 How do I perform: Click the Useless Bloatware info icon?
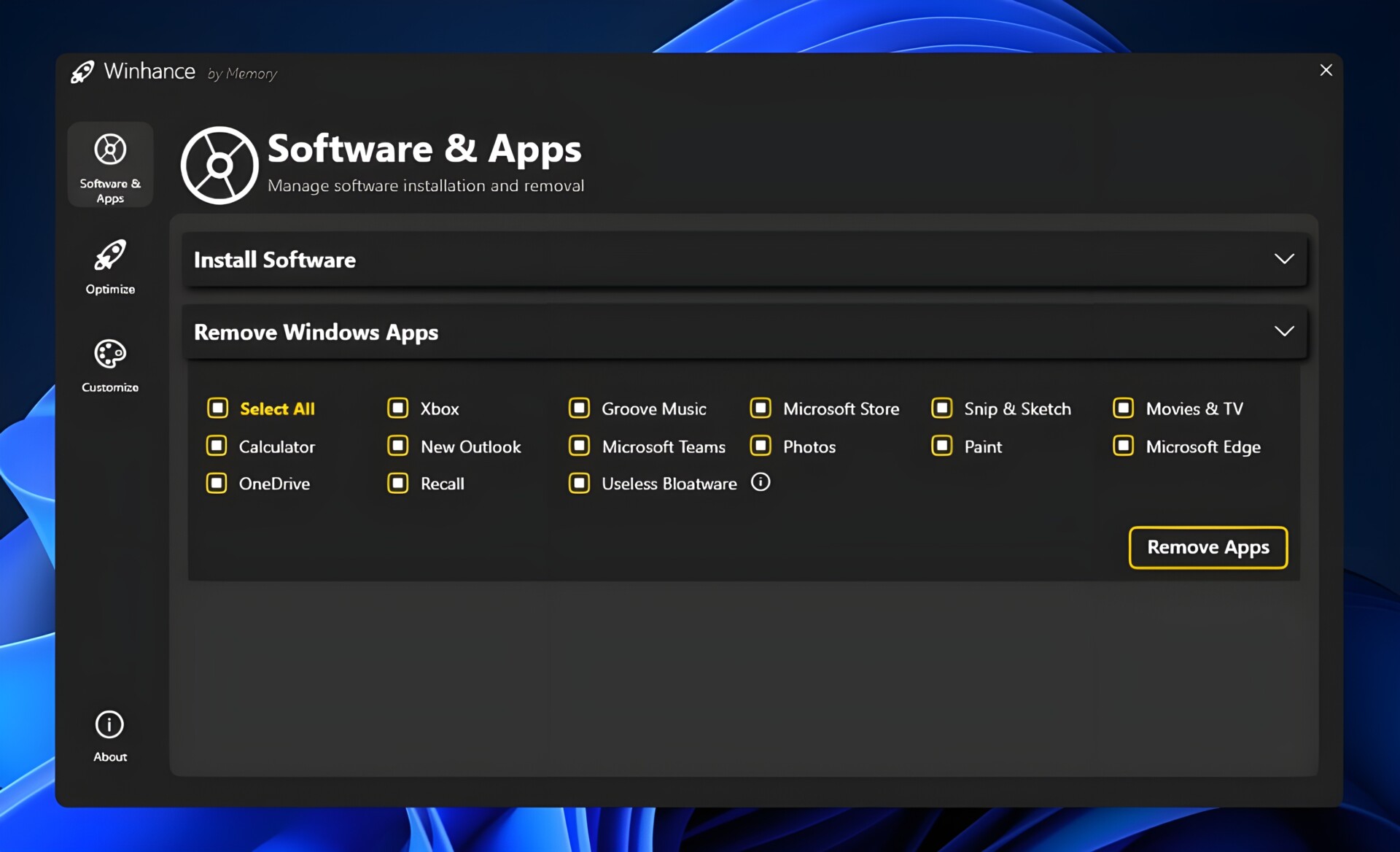(761, 482)
